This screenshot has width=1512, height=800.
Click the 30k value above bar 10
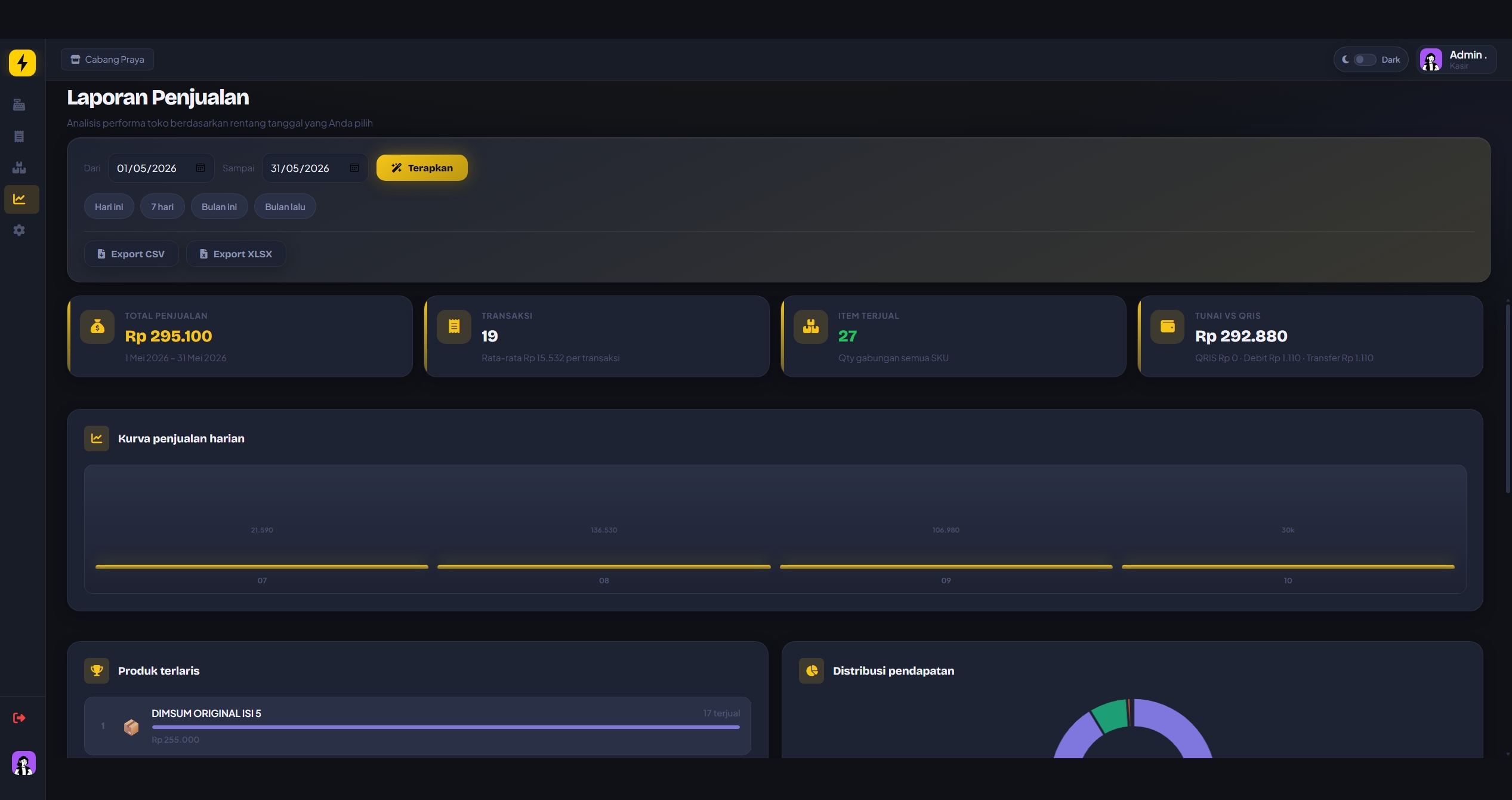(x=1288, y=530)
